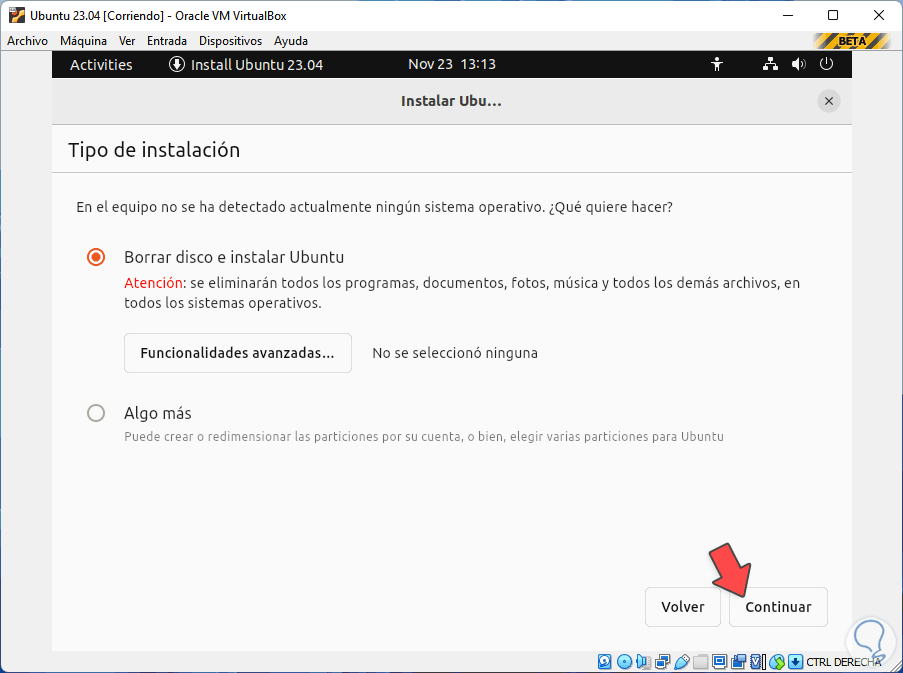Click the audio speaker icon in VirtualBox status bar
The width and height of the screenshot is (903, 673).
click(x=643, y=661)
